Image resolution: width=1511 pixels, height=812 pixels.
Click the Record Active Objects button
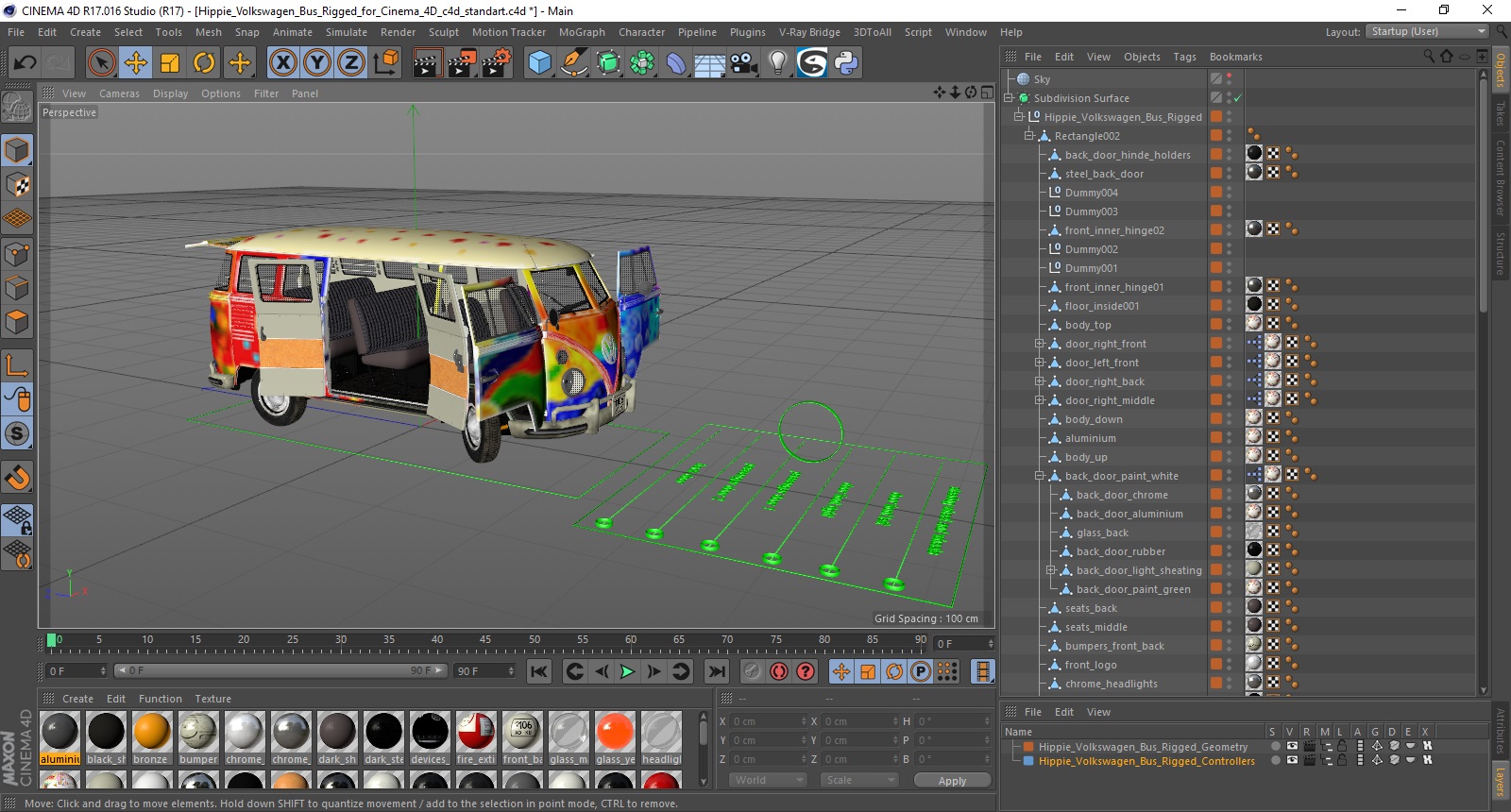coord(752,671)
